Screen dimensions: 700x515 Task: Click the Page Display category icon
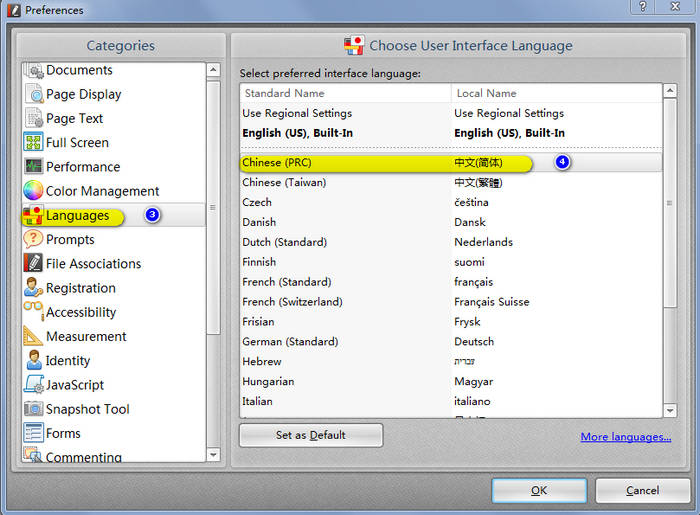(33, 94)
